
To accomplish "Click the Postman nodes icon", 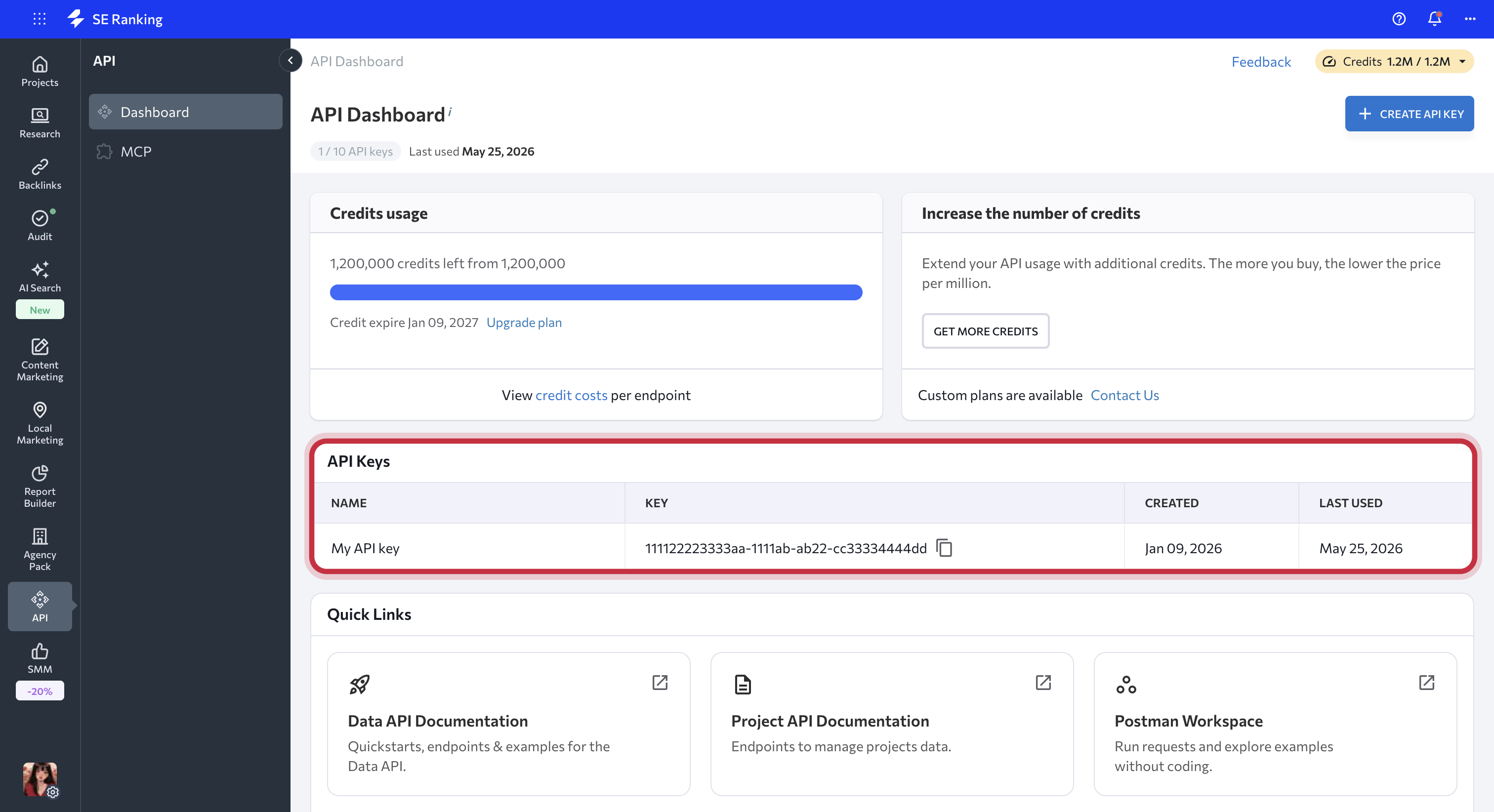I will click(x=1126, y=685).
